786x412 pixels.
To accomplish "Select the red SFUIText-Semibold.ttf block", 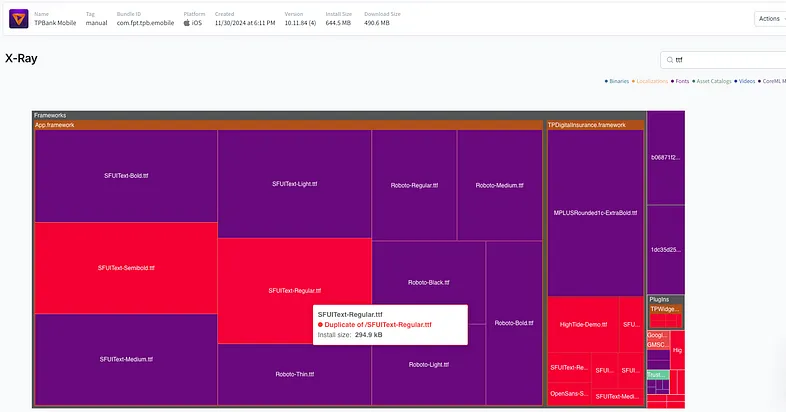I will click(x=126, y=268).
